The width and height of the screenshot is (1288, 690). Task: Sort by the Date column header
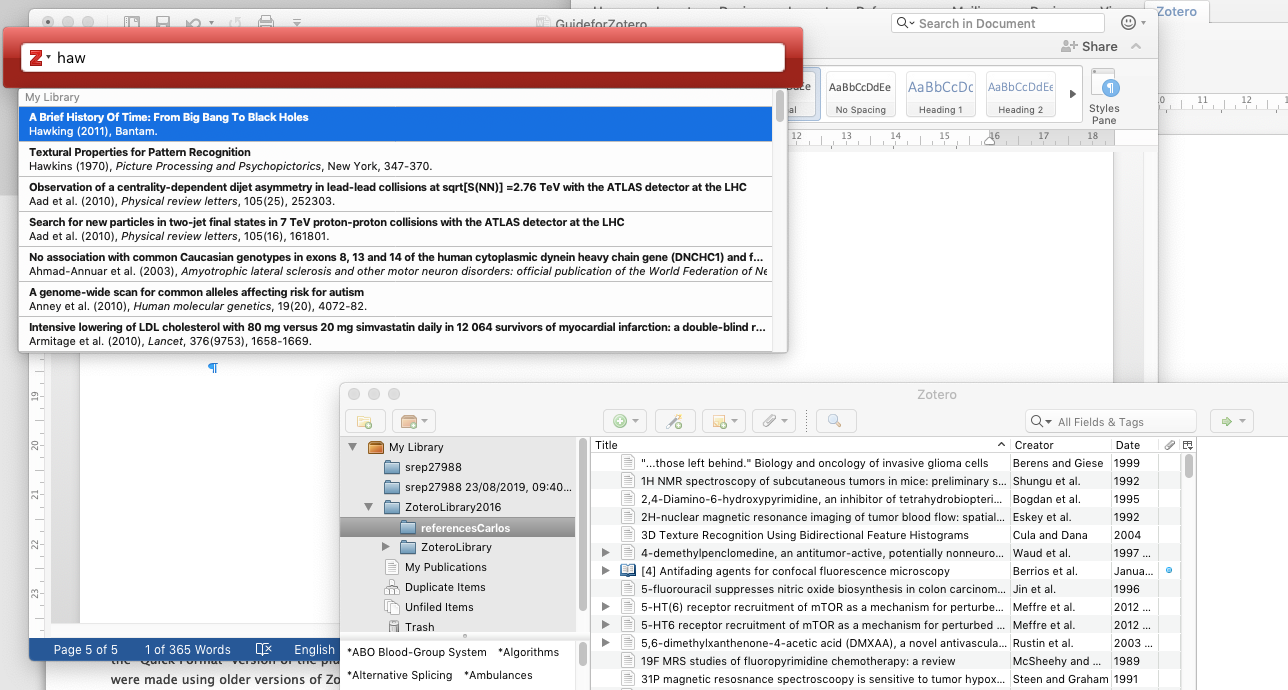(x=1135, y=445)
